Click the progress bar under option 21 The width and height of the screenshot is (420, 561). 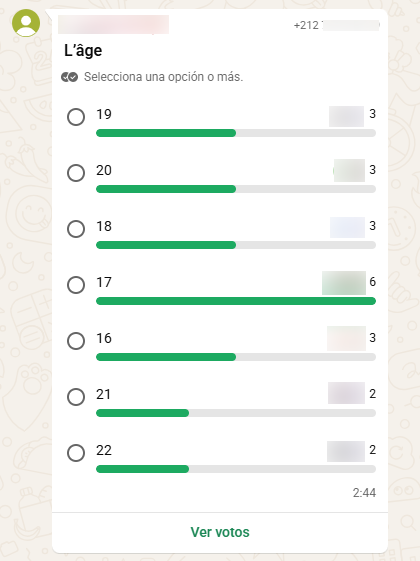pos(236,413)
